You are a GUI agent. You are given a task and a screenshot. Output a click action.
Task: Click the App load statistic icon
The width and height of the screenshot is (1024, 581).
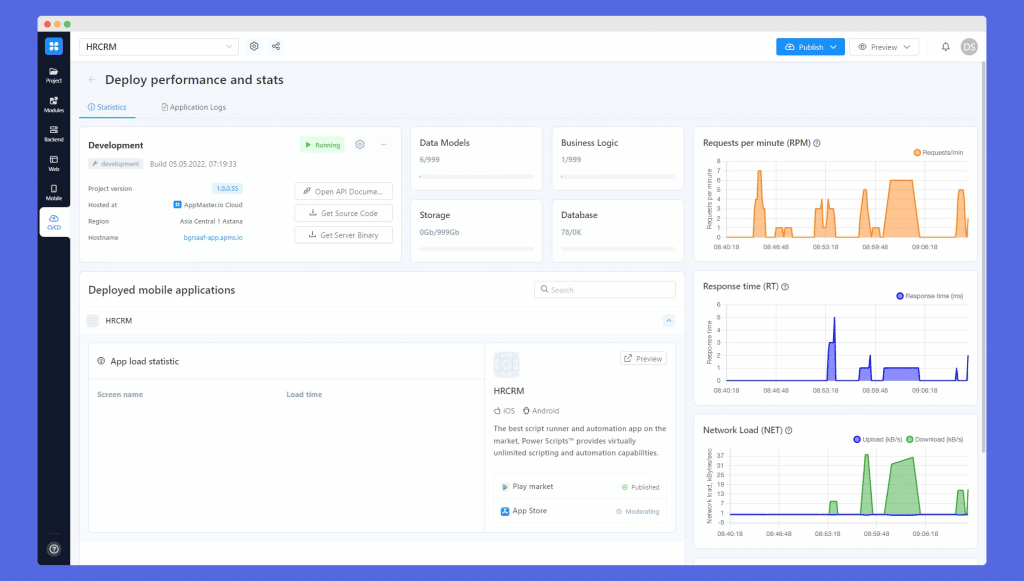pos(101,361)
